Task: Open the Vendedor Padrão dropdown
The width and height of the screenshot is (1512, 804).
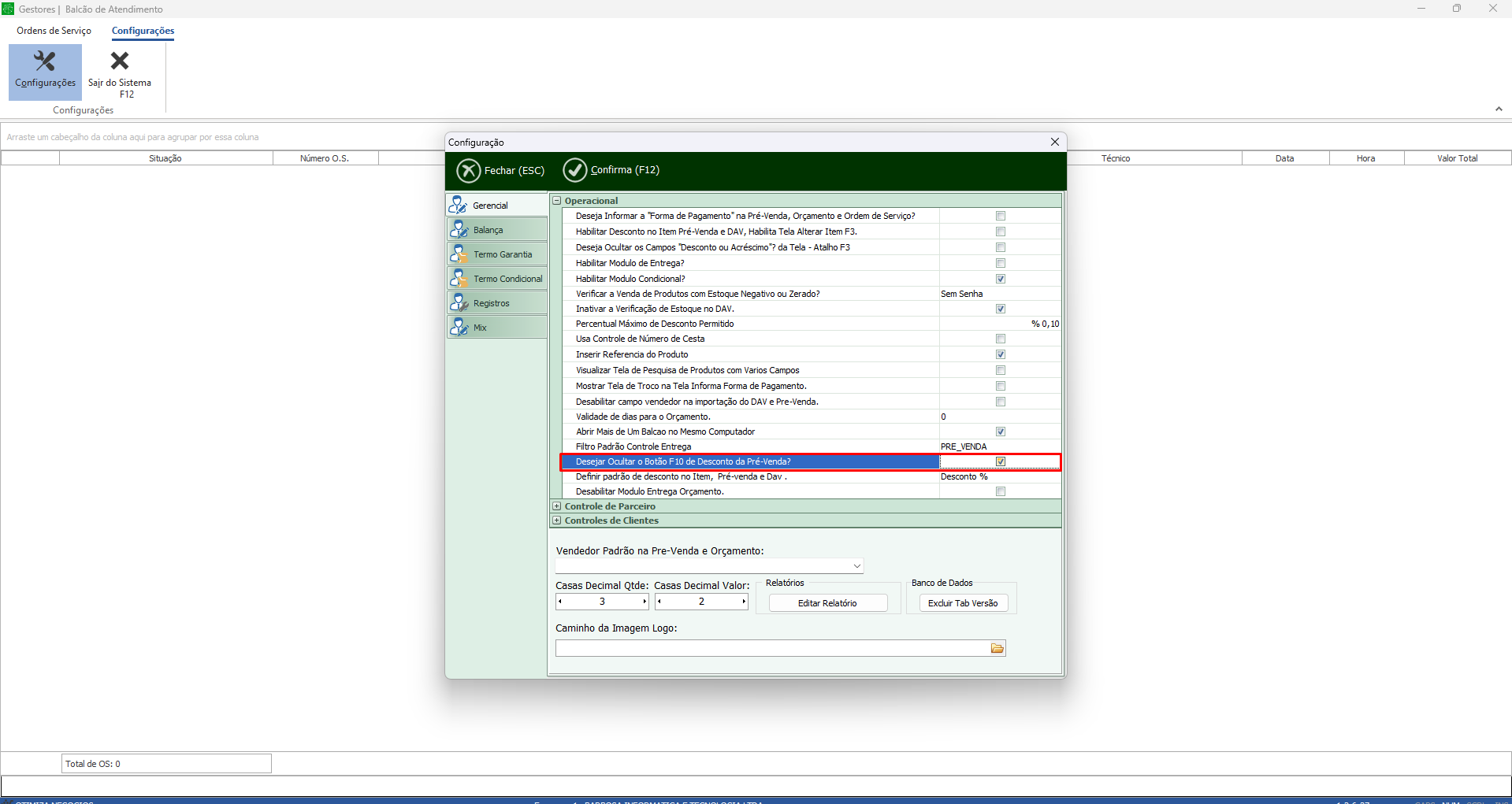Action: click(x=856, y=566)
